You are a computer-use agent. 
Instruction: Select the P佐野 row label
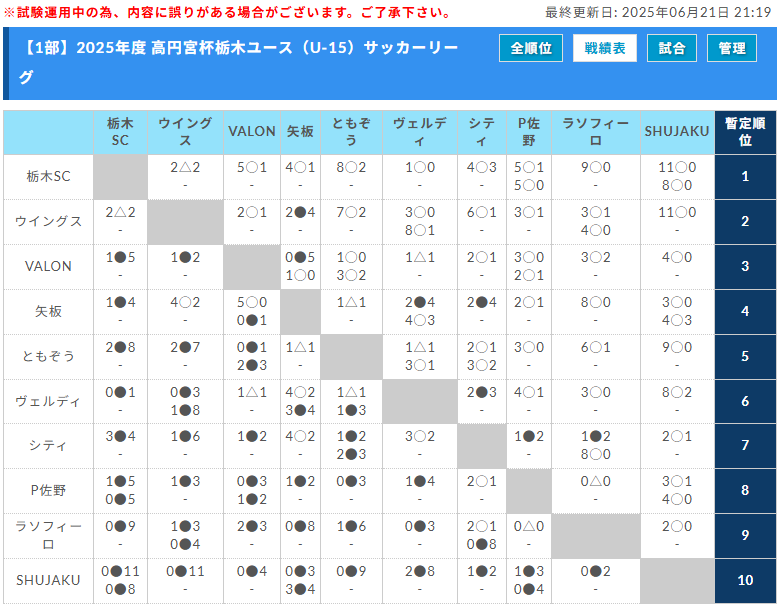point(48,491)
